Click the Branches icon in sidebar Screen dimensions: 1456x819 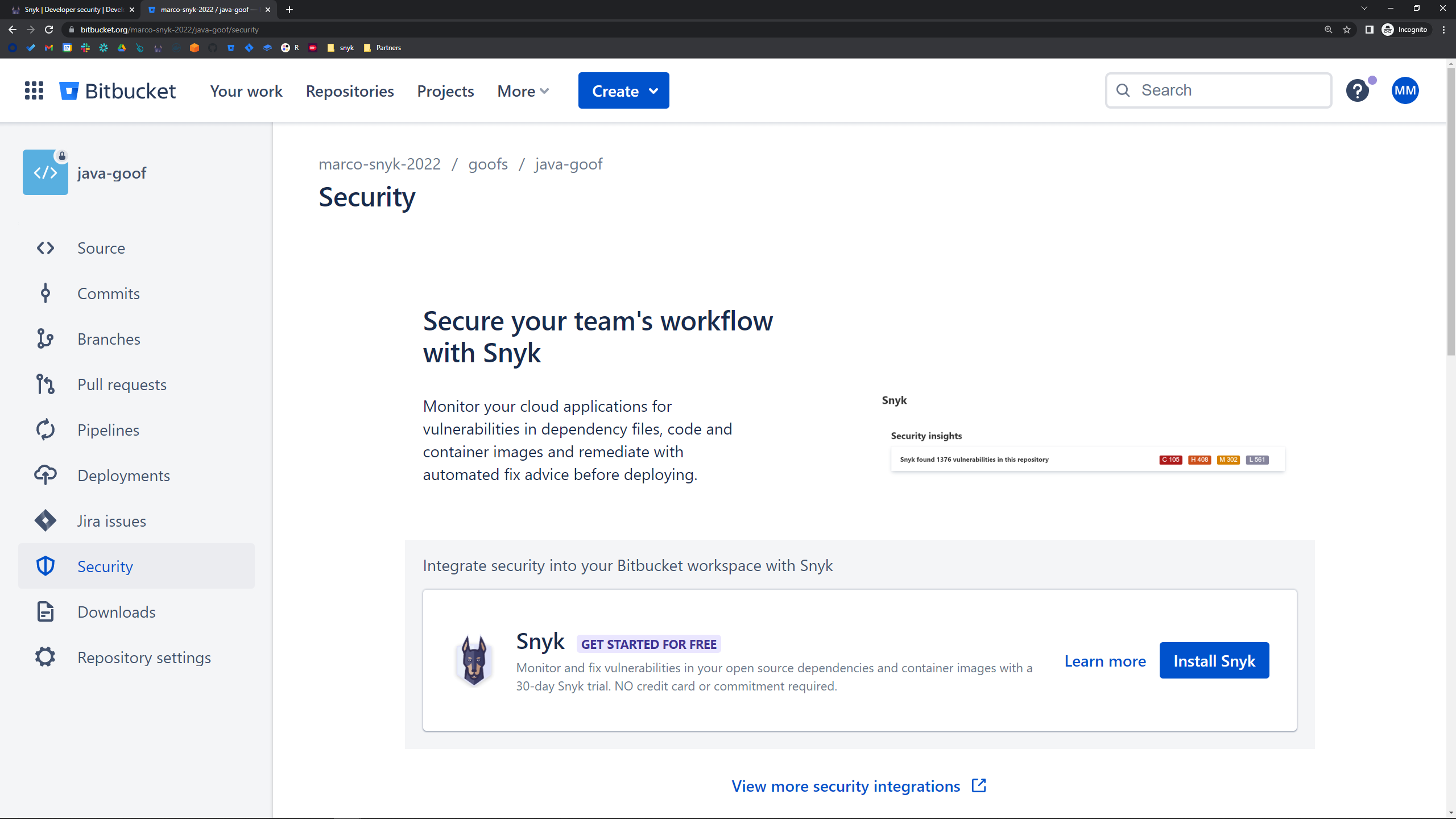point(45,339)
